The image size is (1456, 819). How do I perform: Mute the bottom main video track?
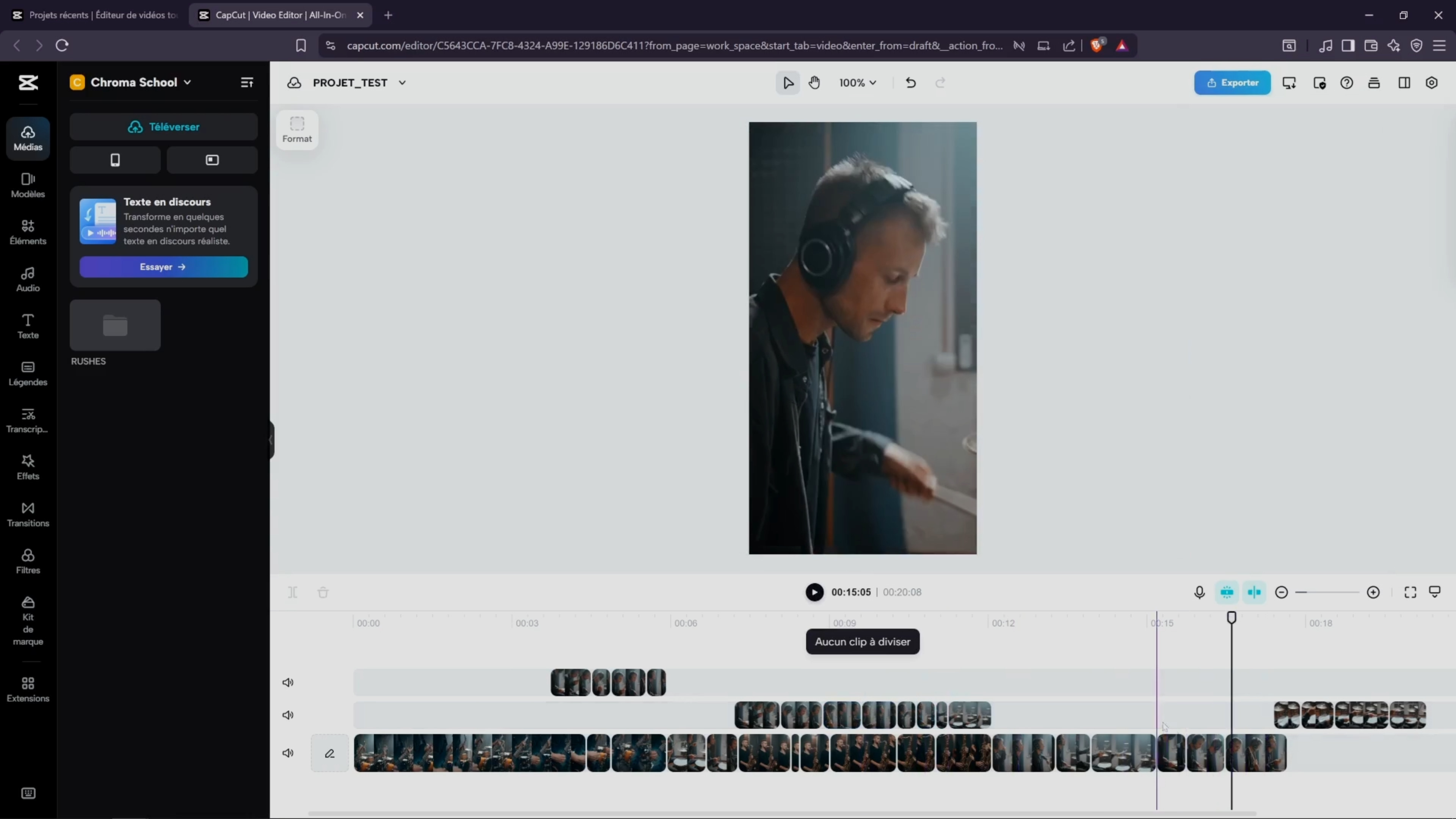point(288,753)
